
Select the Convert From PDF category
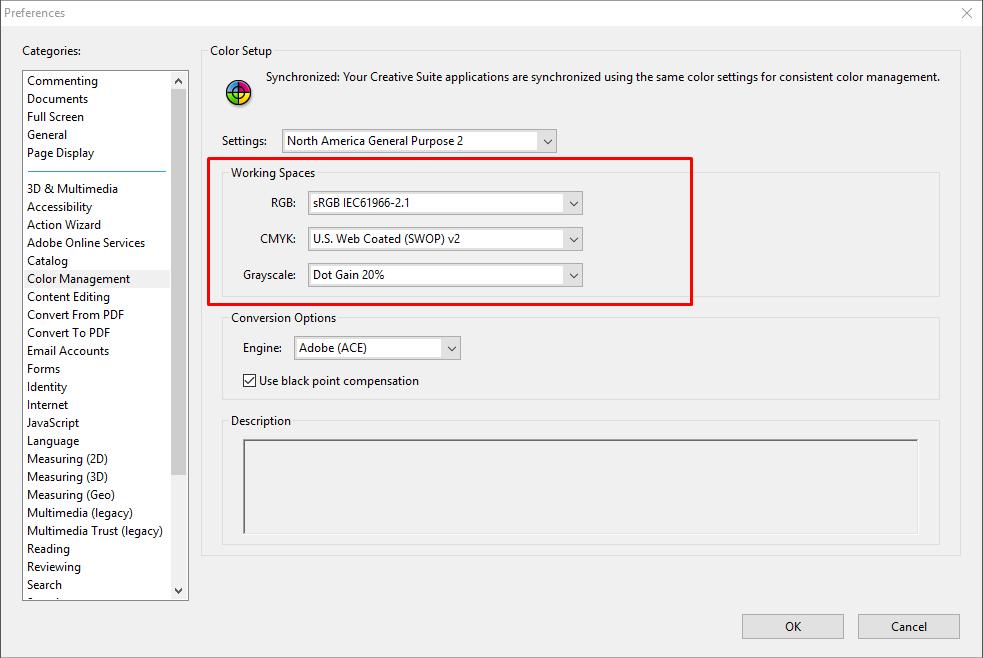[98, 315]
